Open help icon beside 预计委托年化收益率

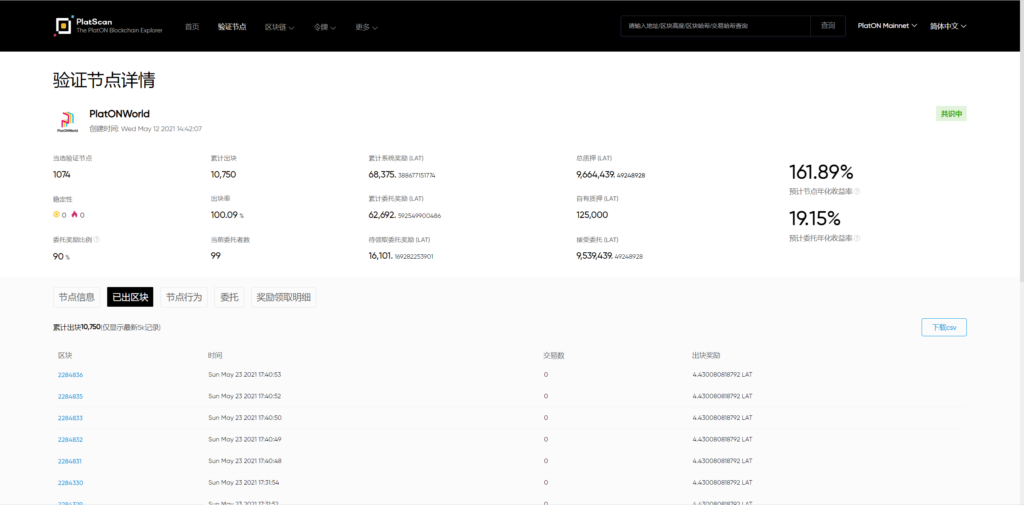click(x=857, y=238)
